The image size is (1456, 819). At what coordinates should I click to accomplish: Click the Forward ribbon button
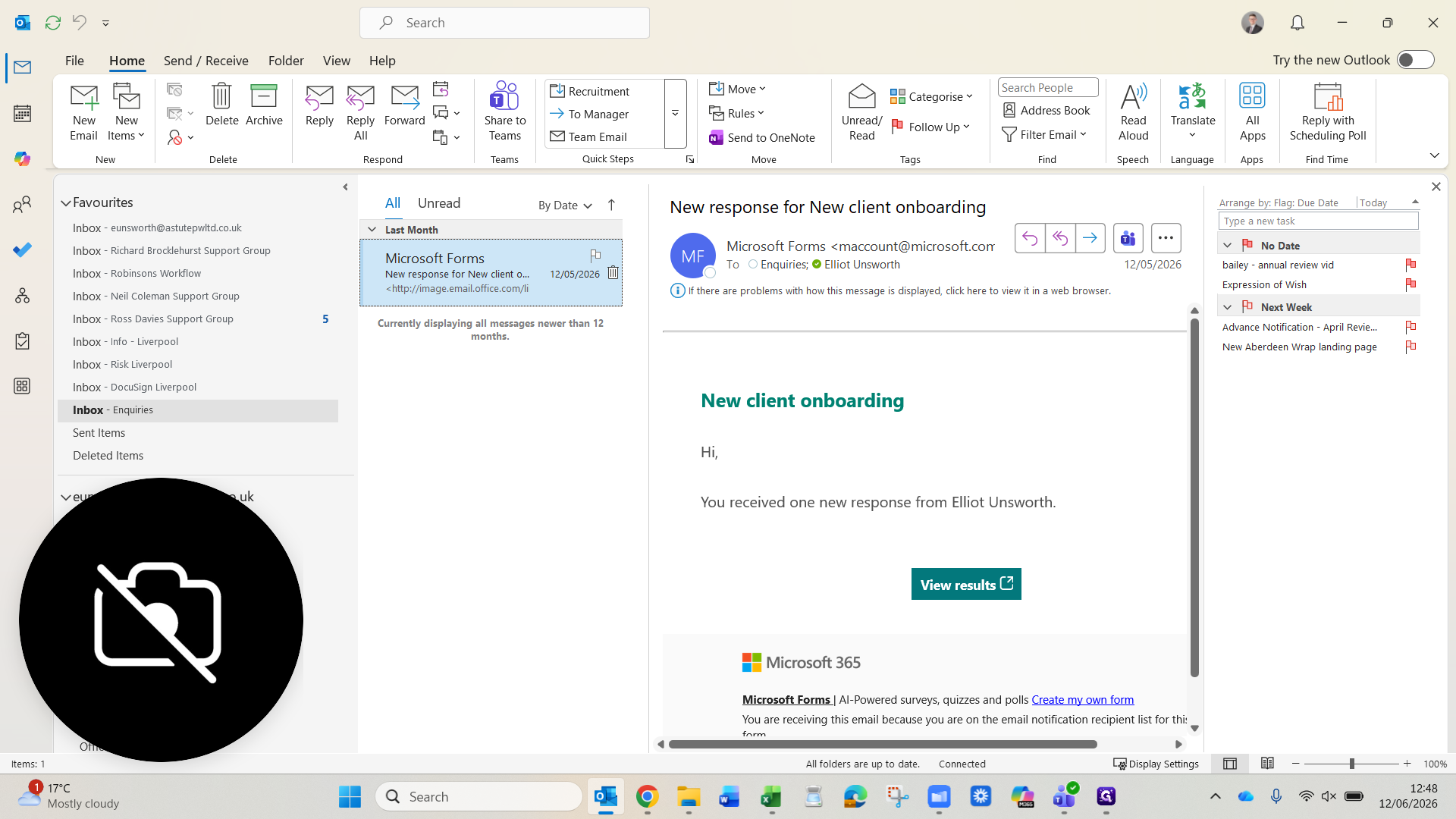404,105
